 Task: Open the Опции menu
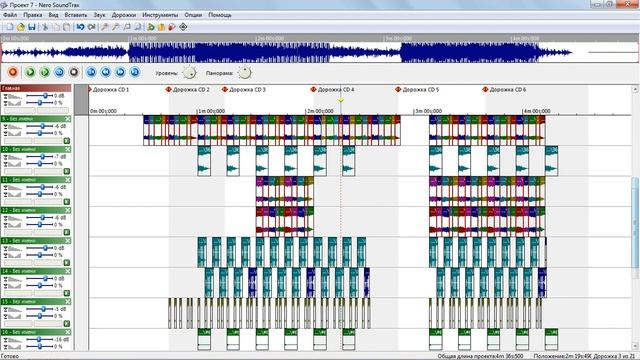pos(193,15)
